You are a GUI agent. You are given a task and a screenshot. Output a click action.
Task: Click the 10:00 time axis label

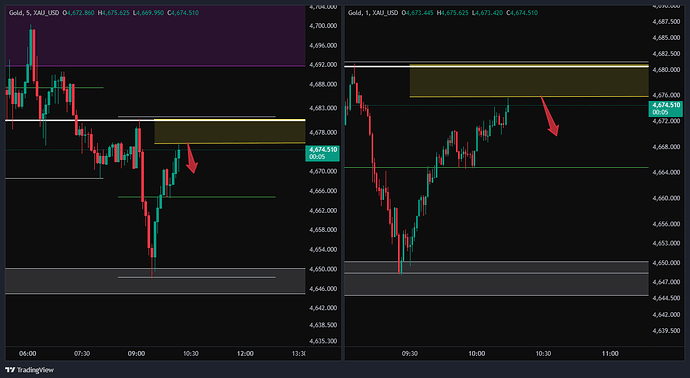(477, 353)
